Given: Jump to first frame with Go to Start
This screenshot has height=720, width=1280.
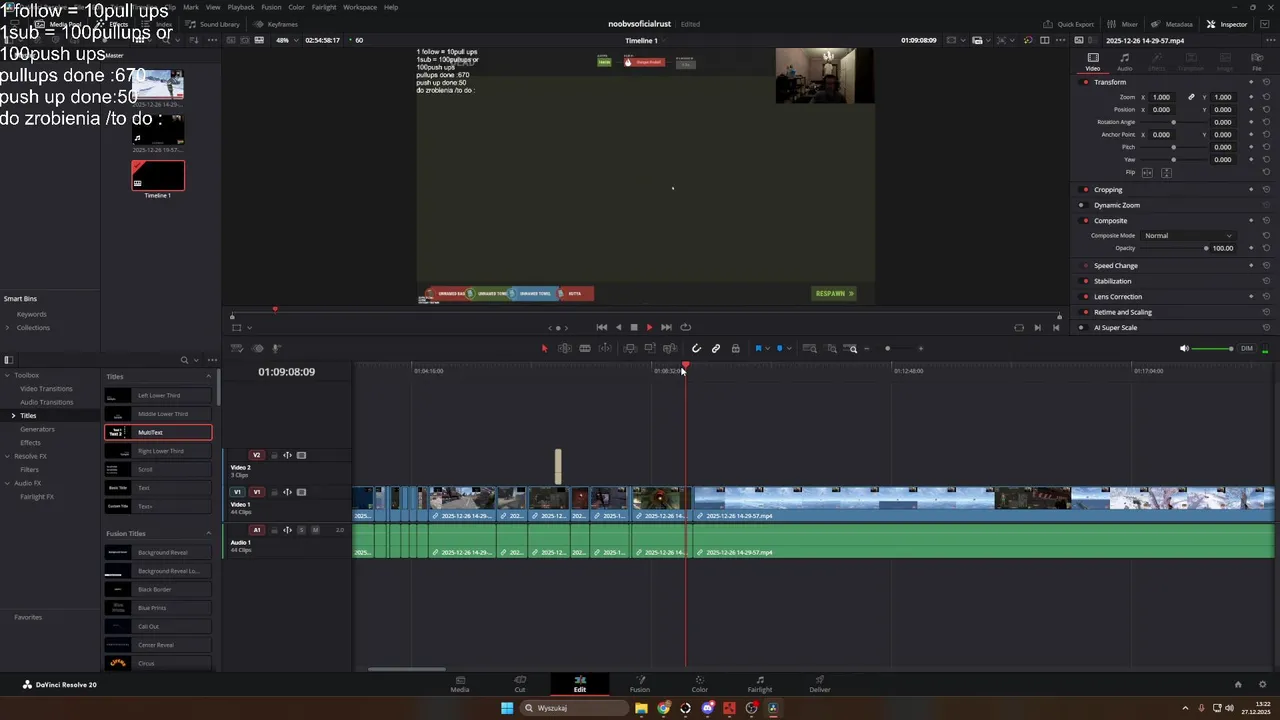Looking at the screenshot, I should (601, 327).
